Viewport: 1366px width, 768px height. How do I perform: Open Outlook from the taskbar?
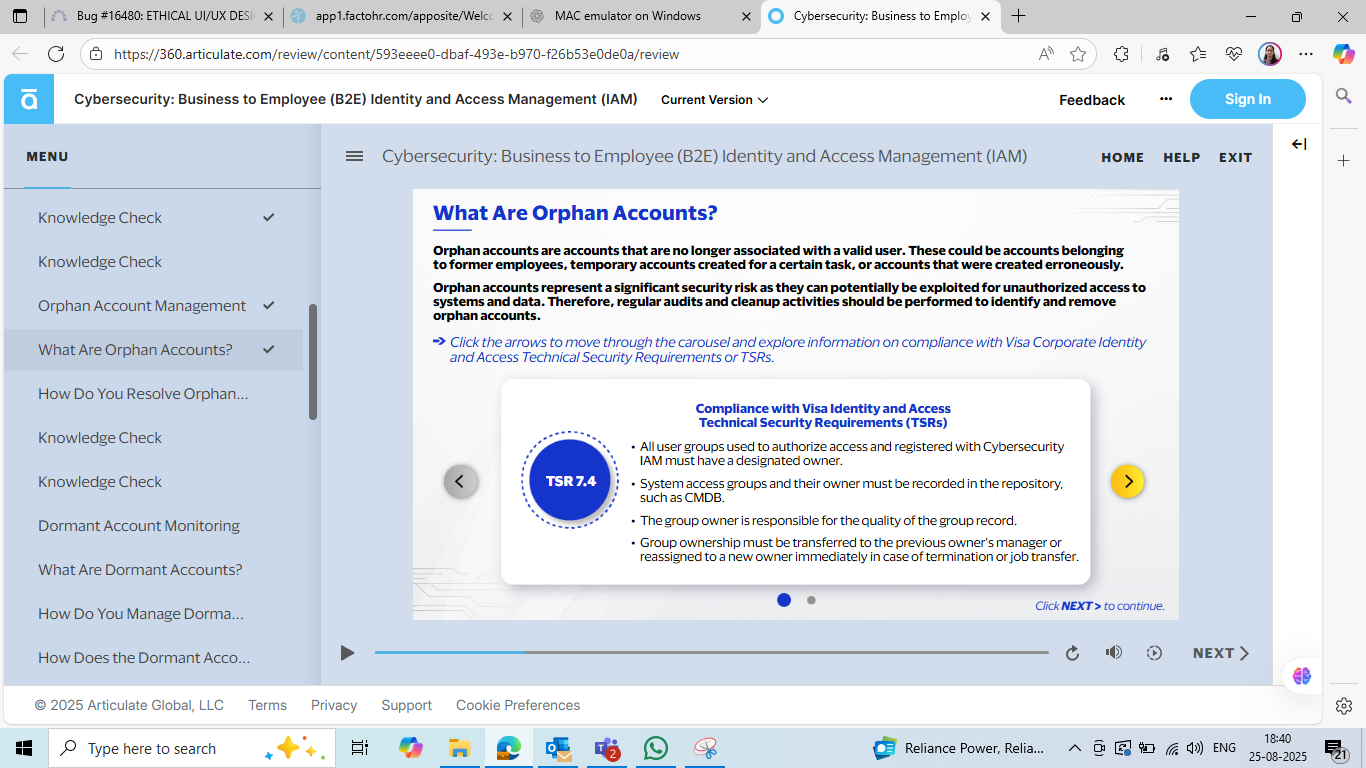(x=558, y=748)
